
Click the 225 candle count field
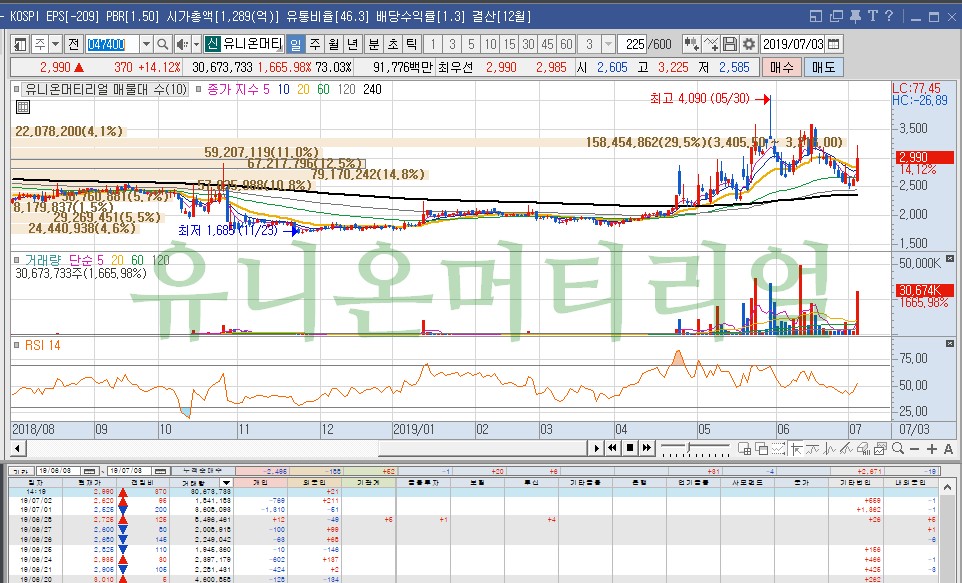pyautogui.click(x=633, y=44)
